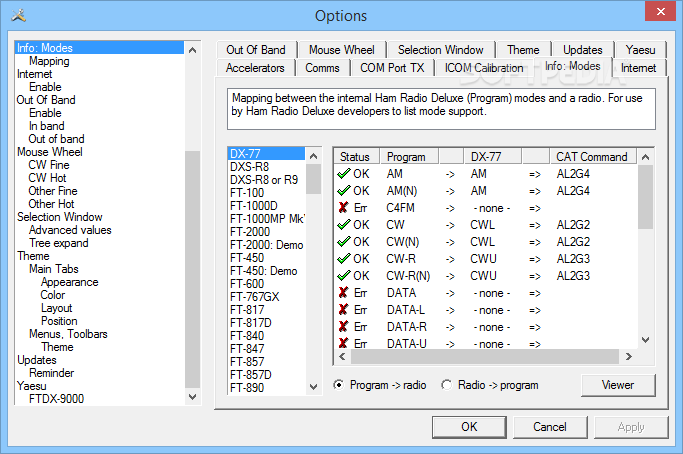This screenshot has width=683, height=454.
Task: Open the Out Of Band tab
Action: [x=256, y=50]
